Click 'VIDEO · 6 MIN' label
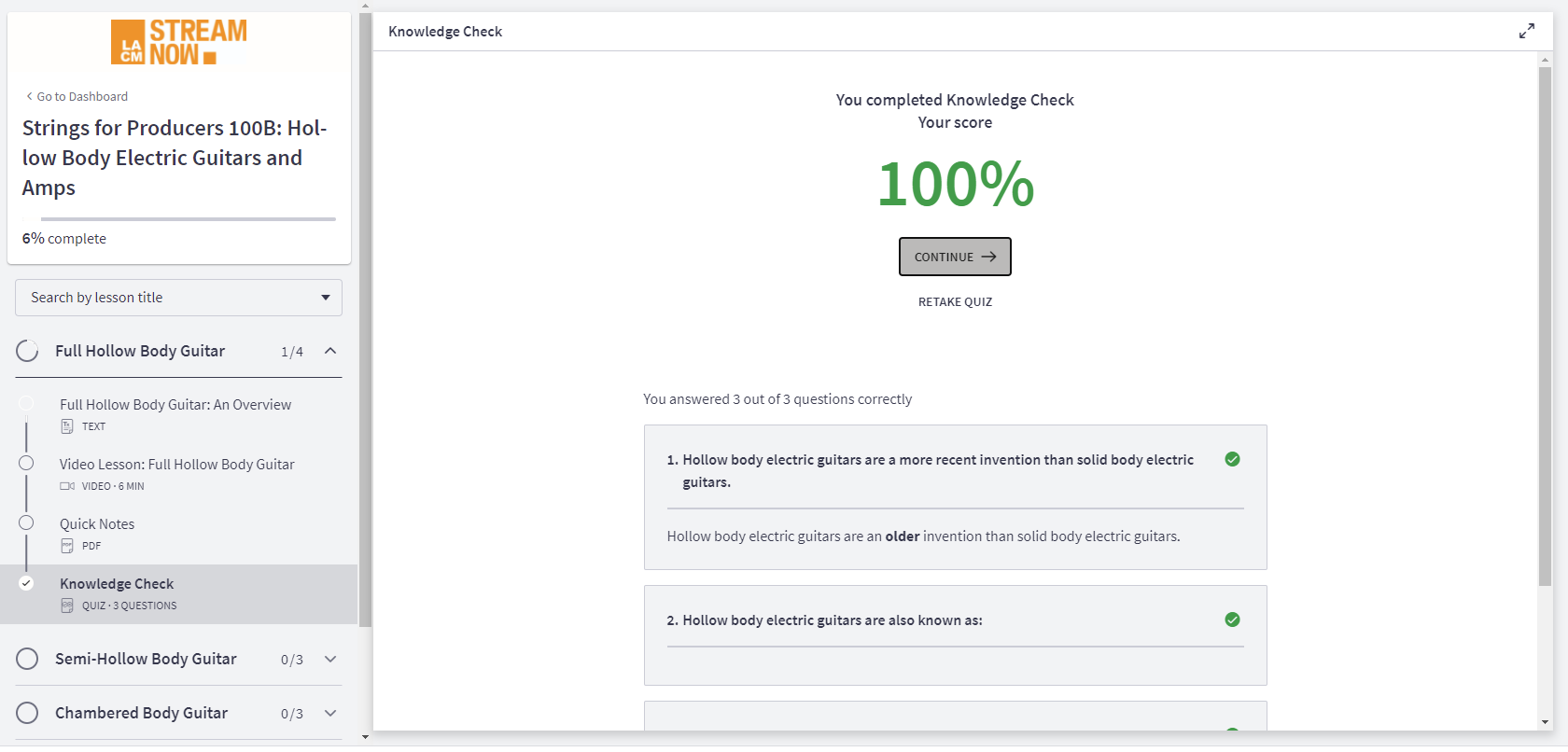Viewport: 1568px width, 752px height. (113, 486)
